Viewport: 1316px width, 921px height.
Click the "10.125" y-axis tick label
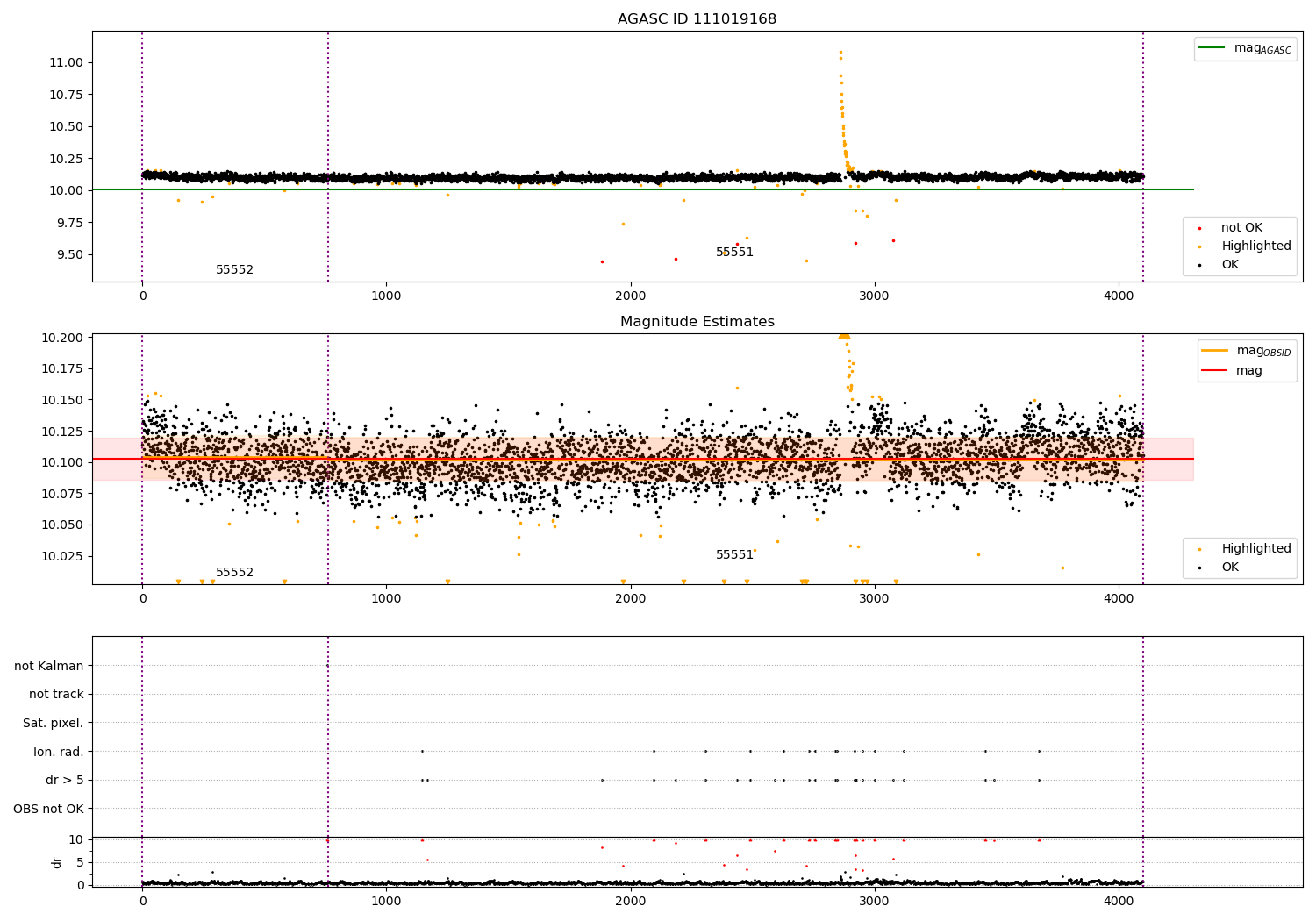pyautogui.click(x=62, y=432)
